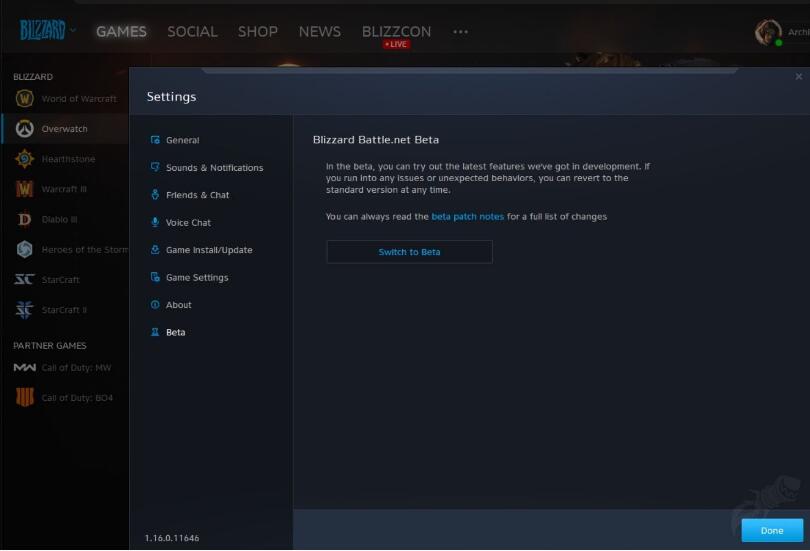Expand the Blizzard logo dropdown arrow
This screenshot has height=551, width=810.
click(x=73, y=30)
